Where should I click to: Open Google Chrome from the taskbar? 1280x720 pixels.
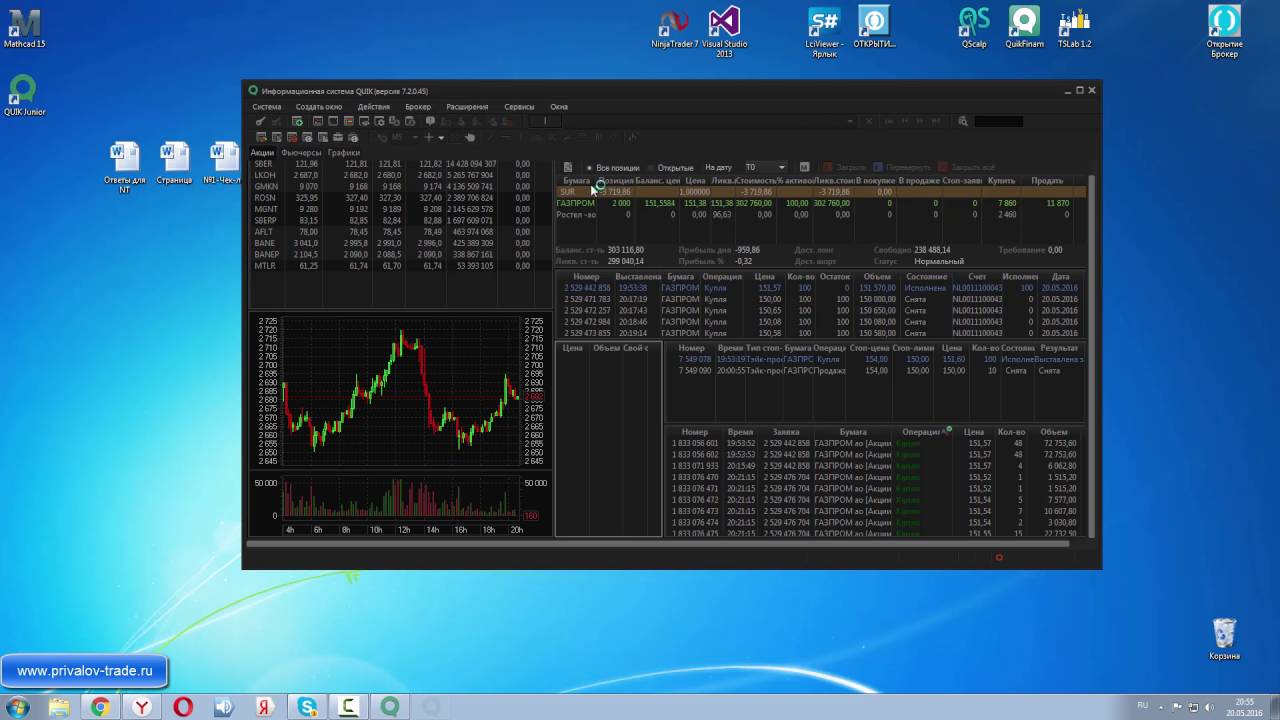click(x=100, y=707)
